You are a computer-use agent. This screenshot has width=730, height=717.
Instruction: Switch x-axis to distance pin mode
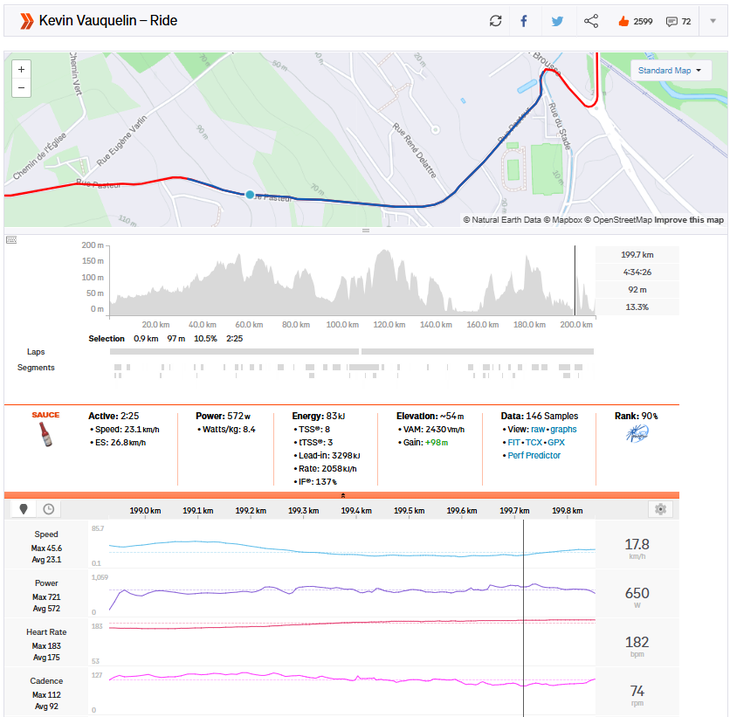coord(26,509)
